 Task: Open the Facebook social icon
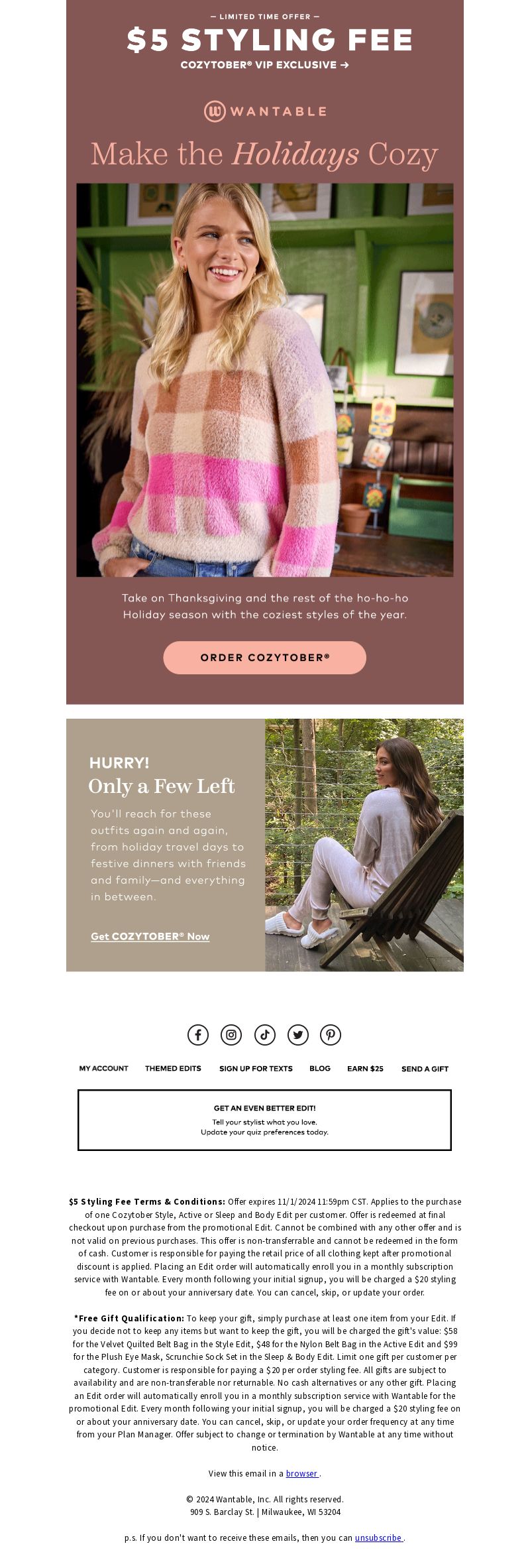pos(198,1034)
